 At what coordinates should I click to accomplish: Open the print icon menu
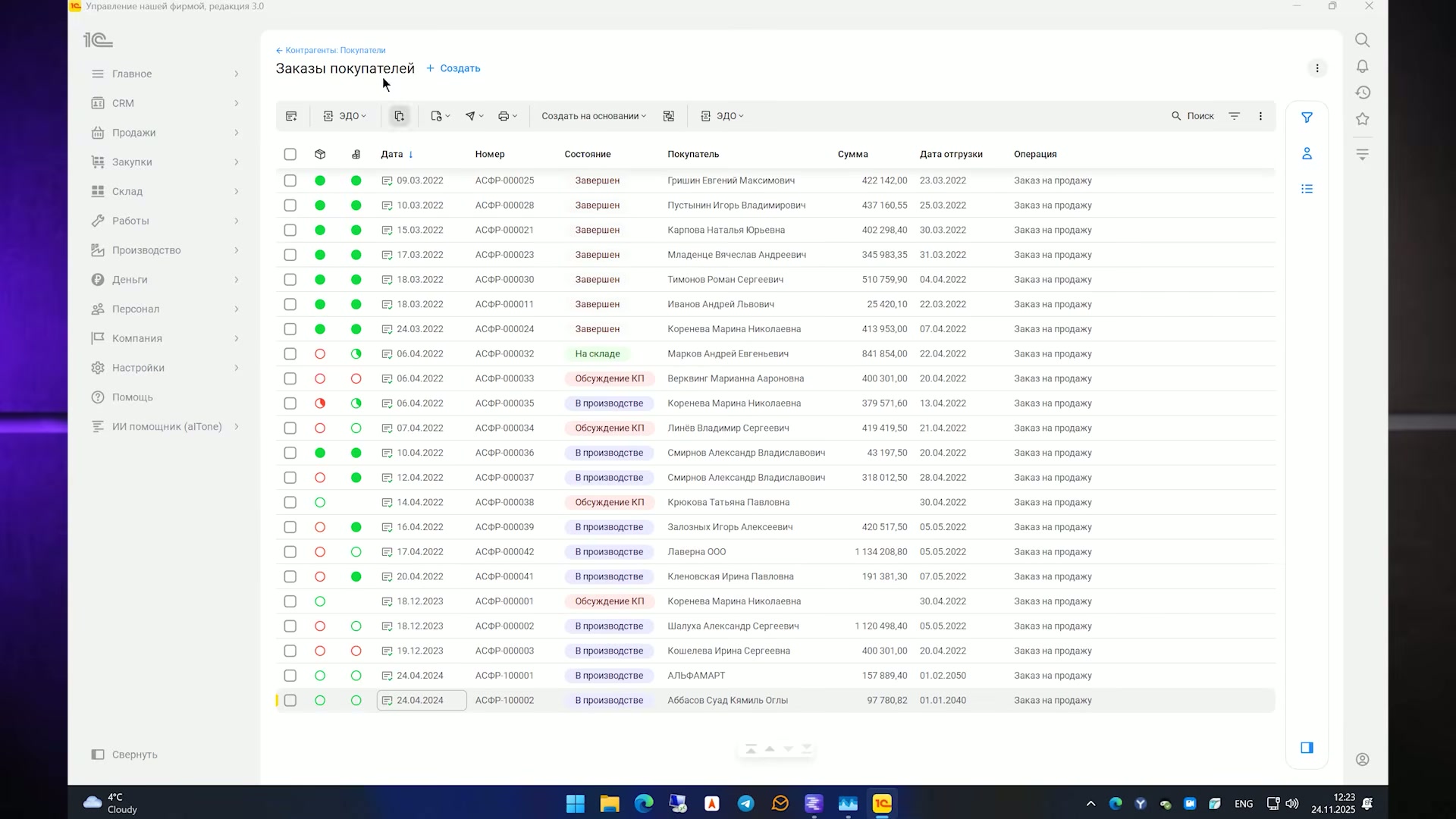507,116
